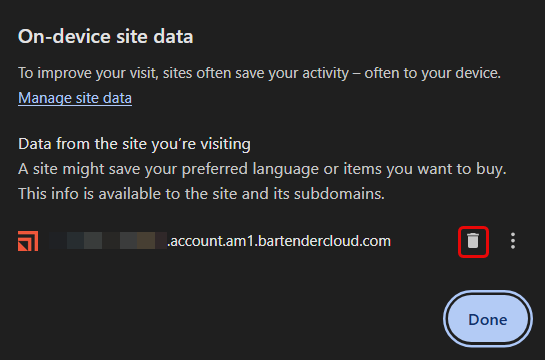Click the site logo beside the domain name

(x=28, y=241)
